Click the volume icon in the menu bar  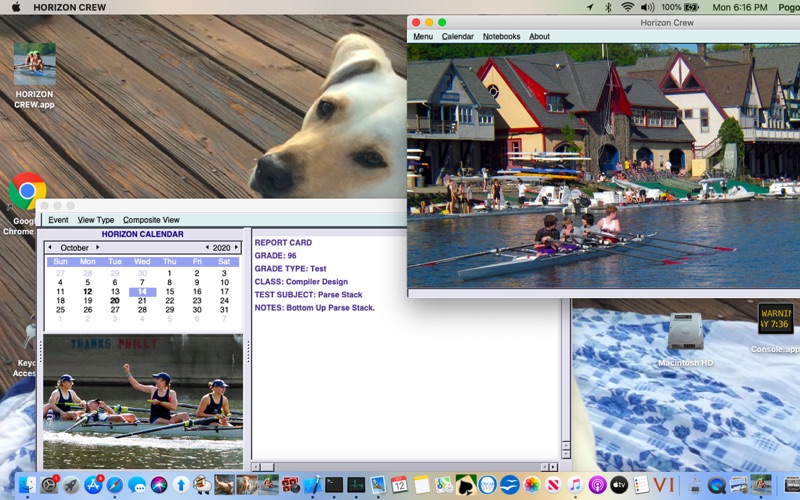[648, 7]
